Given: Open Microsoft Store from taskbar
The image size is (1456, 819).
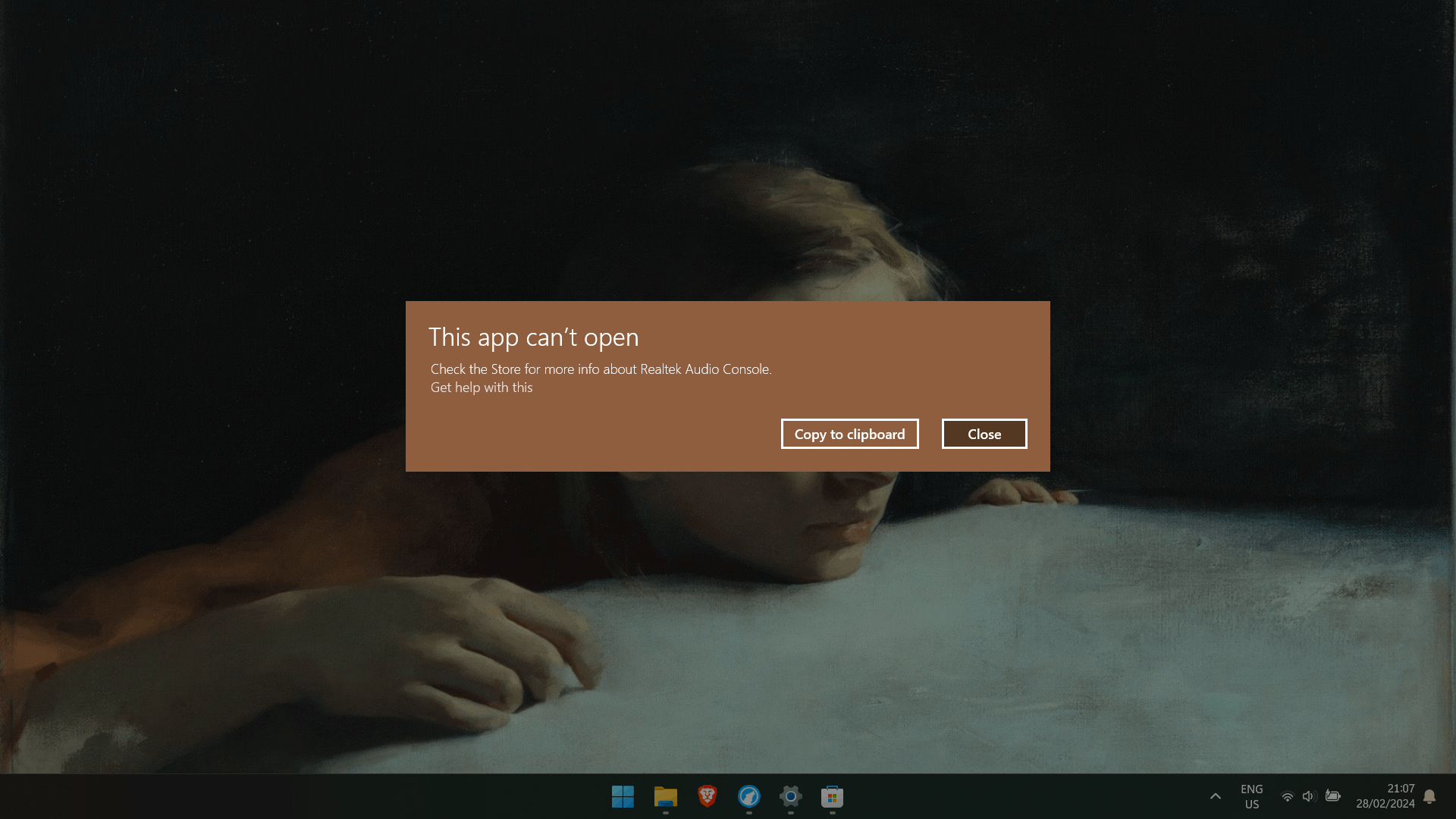Looking at the screenshot, I should coord(832,796).
